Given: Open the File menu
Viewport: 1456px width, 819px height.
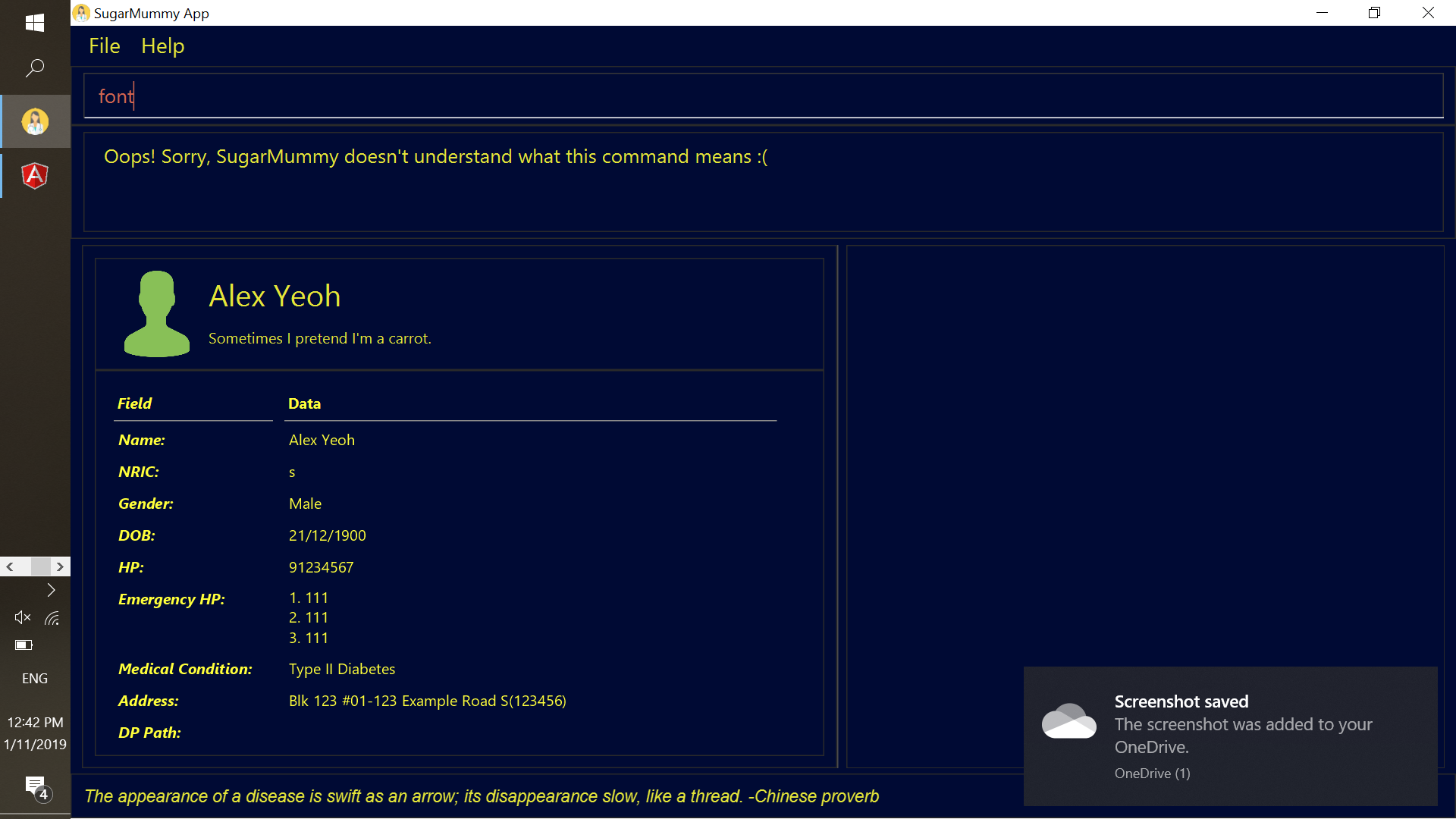Looking at the screenshot, I should point(105,46).
